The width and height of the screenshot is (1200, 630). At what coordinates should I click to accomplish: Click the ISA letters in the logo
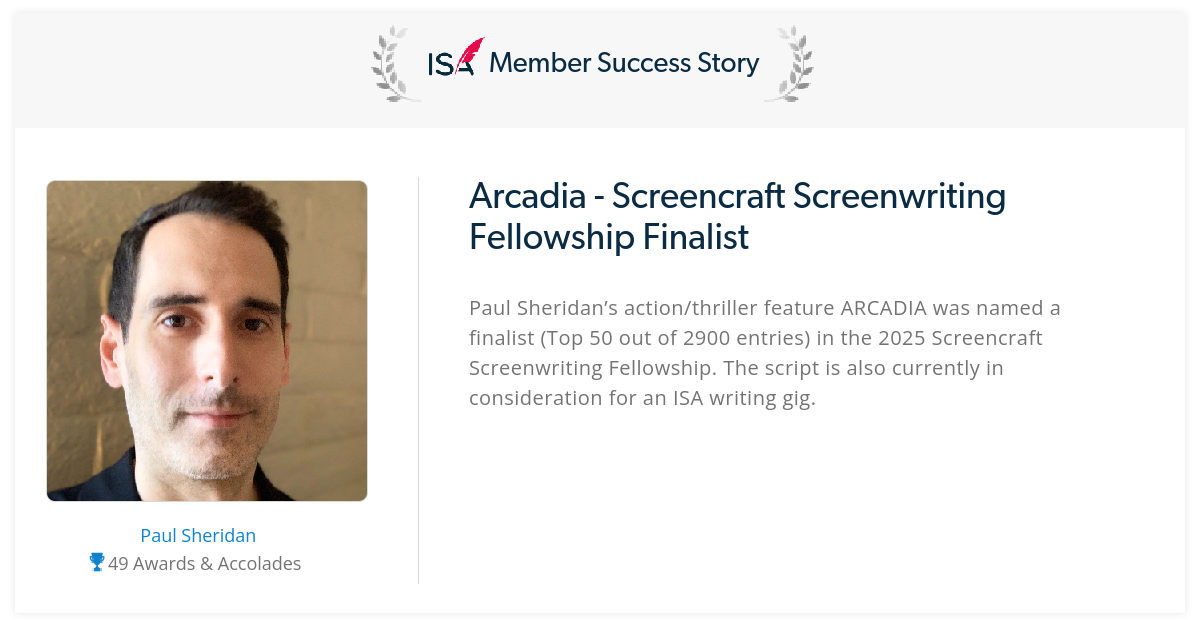pyautogui.click(x=448, y=64)
